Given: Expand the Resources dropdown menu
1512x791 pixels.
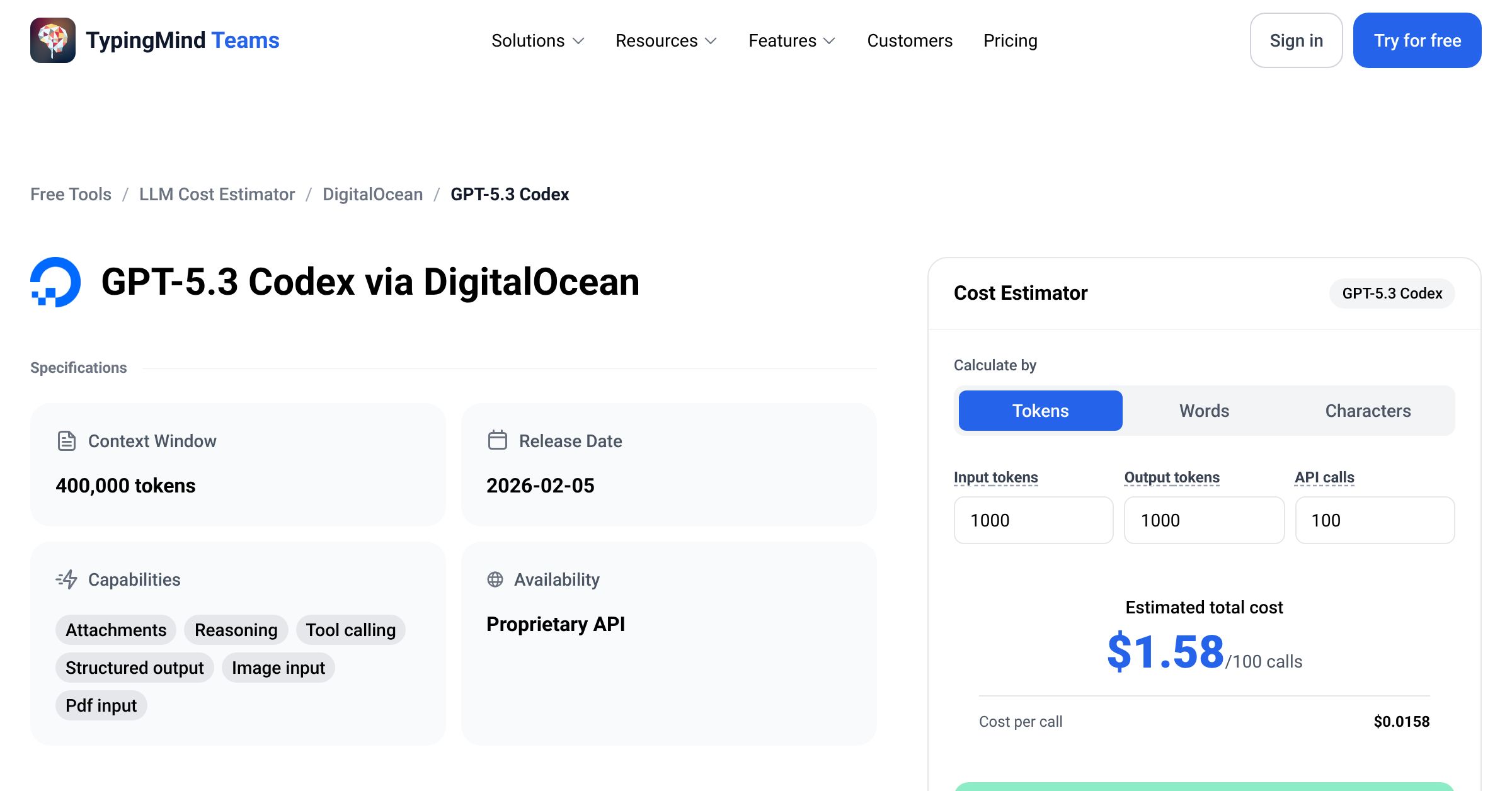Looking at the screenshot, I should pyautogui.click(x=667, y=40).
